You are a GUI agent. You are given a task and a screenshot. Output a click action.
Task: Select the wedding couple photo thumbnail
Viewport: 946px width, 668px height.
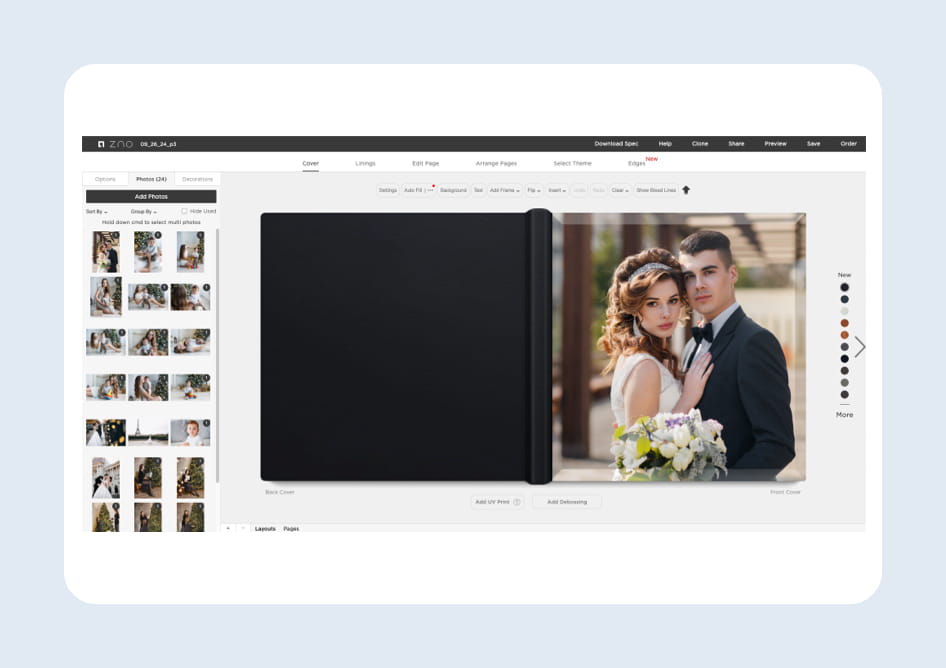[x=105, y=252]
